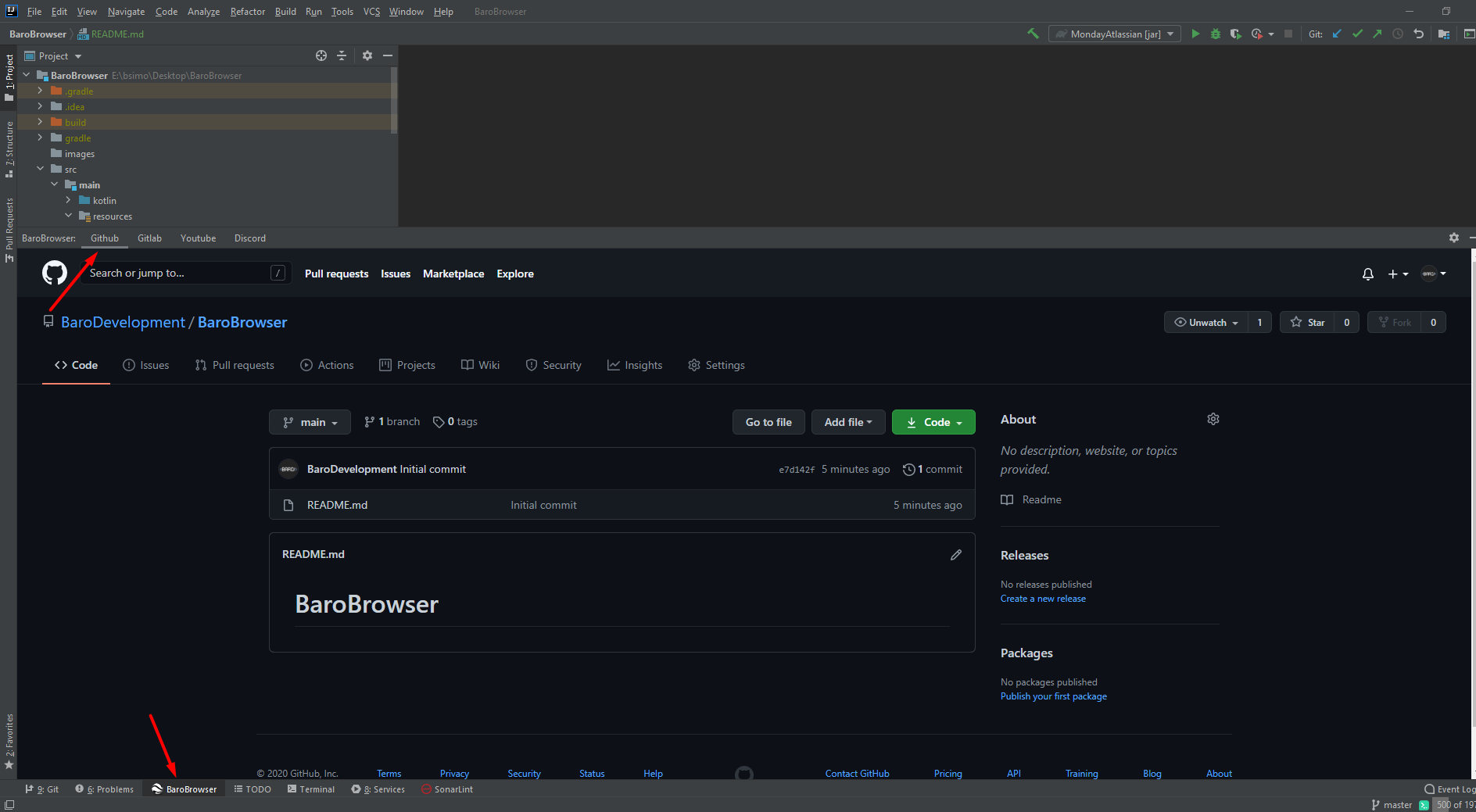Click Go to file button
Image resolution: width=1476 pixels, height=812 pixels.
[768, 422]
